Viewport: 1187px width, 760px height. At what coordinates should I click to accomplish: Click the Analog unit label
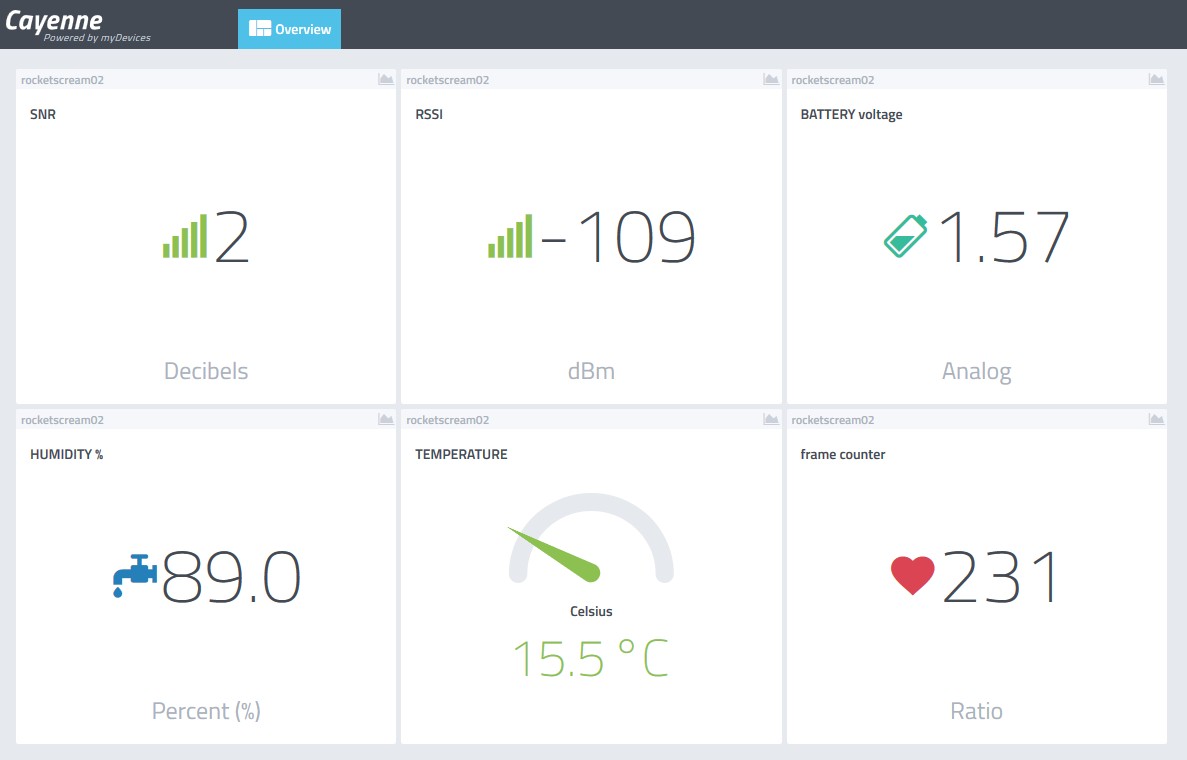977,372
